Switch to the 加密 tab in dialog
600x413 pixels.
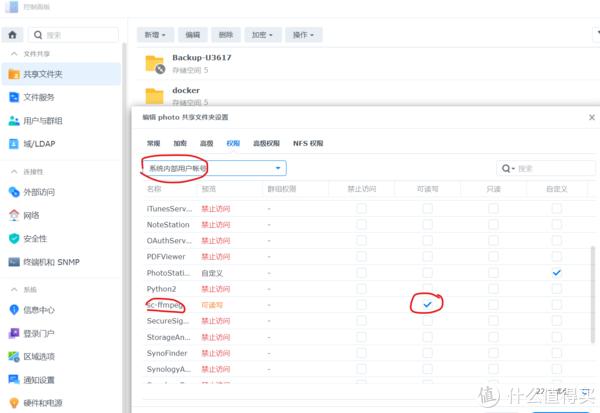180,143
